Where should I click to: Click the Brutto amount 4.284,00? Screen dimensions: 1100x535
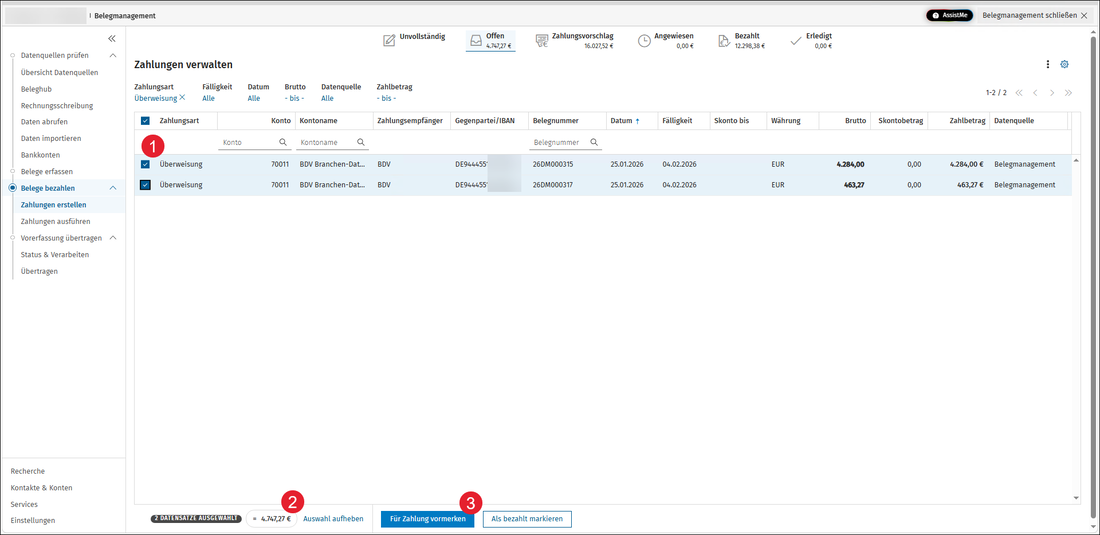click(x=850, y=164)
